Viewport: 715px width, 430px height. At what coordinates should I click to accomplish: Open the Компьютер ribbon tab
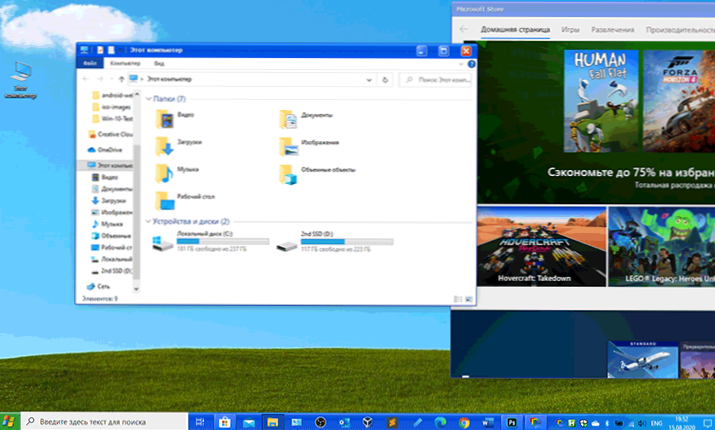pyautogui.click(x=125, y=63)
